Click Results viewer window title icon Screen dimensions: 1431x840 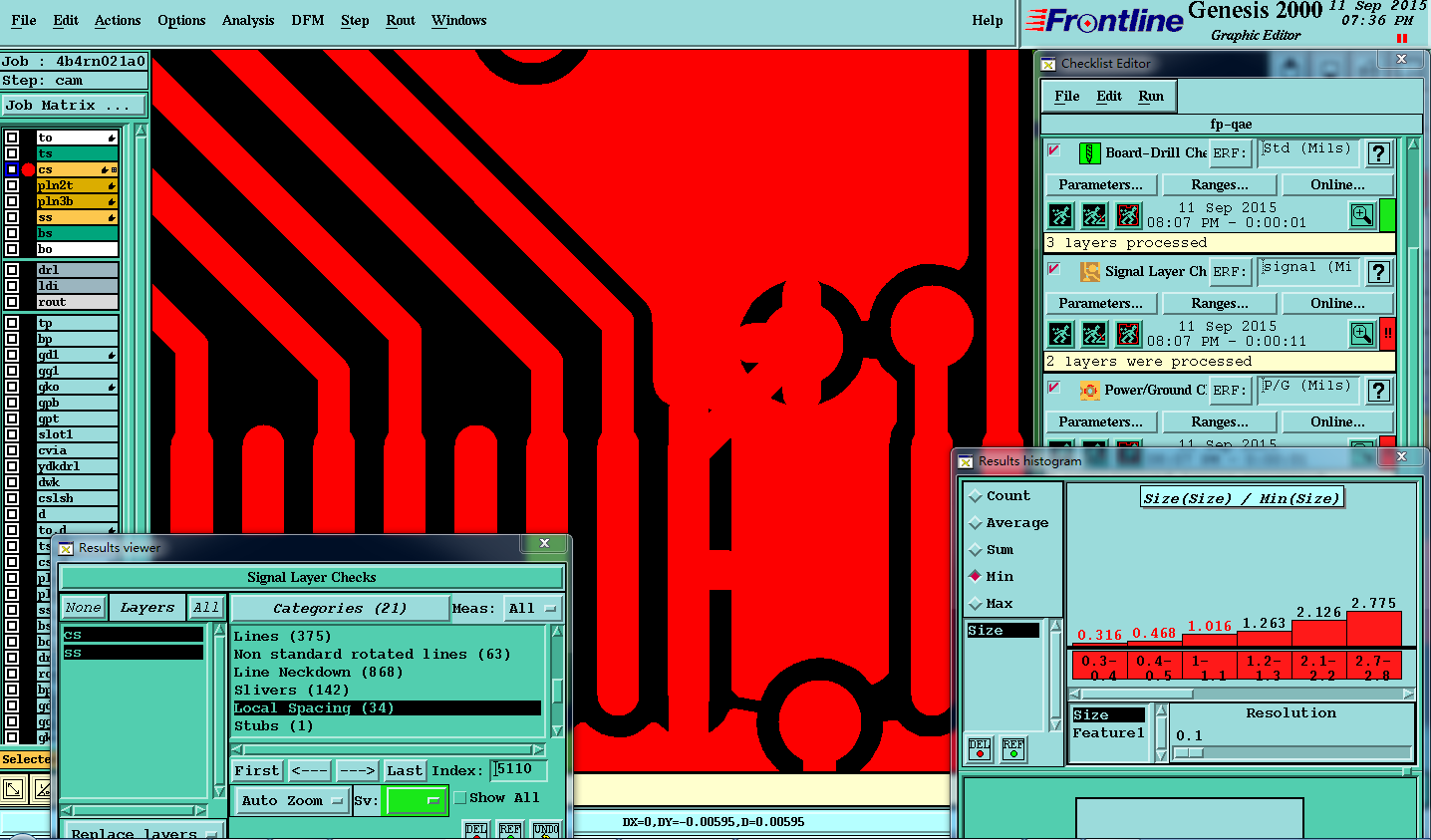[x=66, y=548]
